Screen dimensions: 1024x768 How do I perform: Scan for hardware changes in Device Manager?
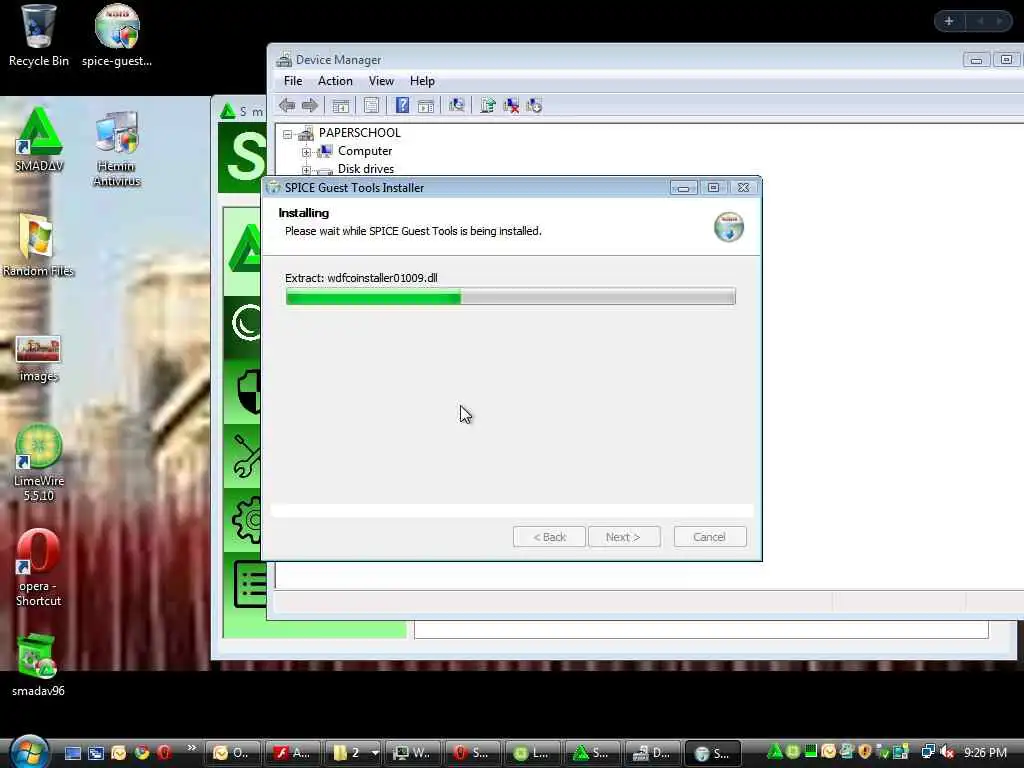(456, 105)
